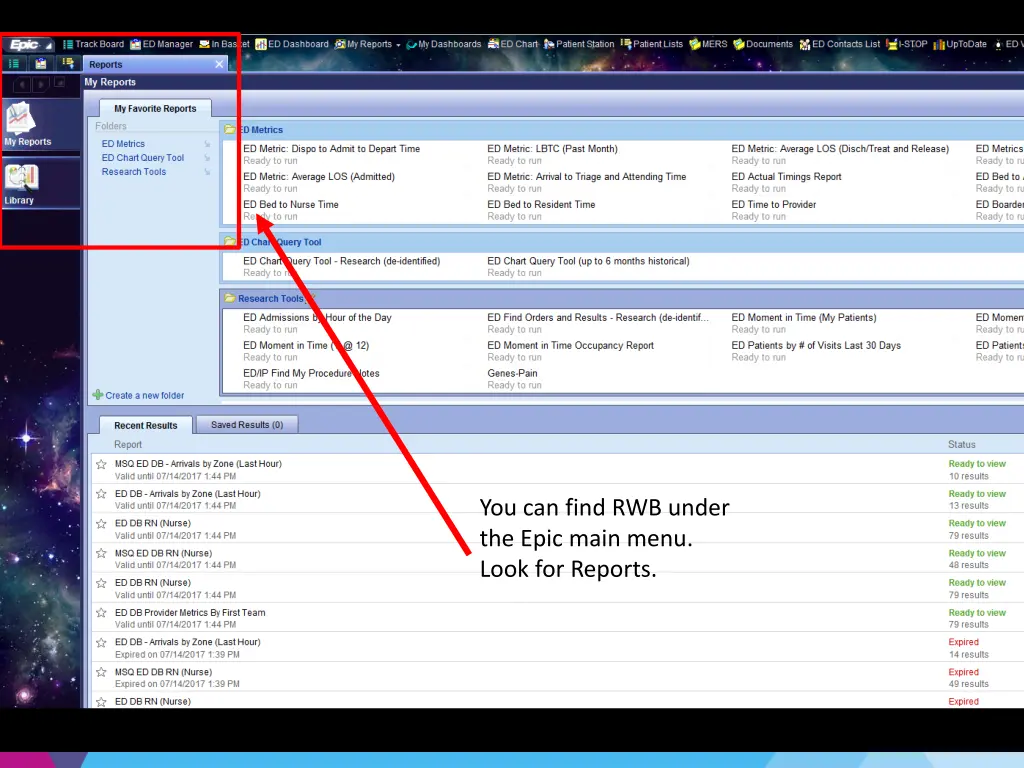Click the Report column header

tap(128, 444)
